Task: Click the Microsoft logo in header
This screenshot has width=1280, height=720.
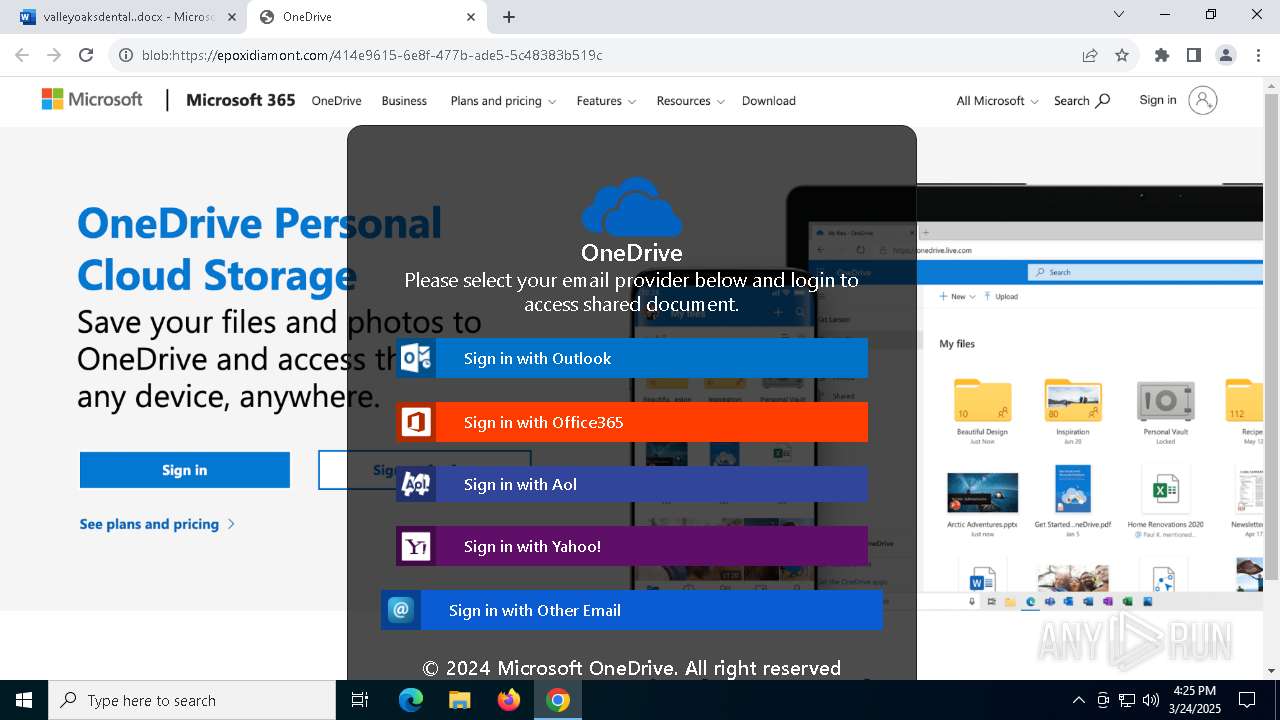Action: (x=92, y=100)
